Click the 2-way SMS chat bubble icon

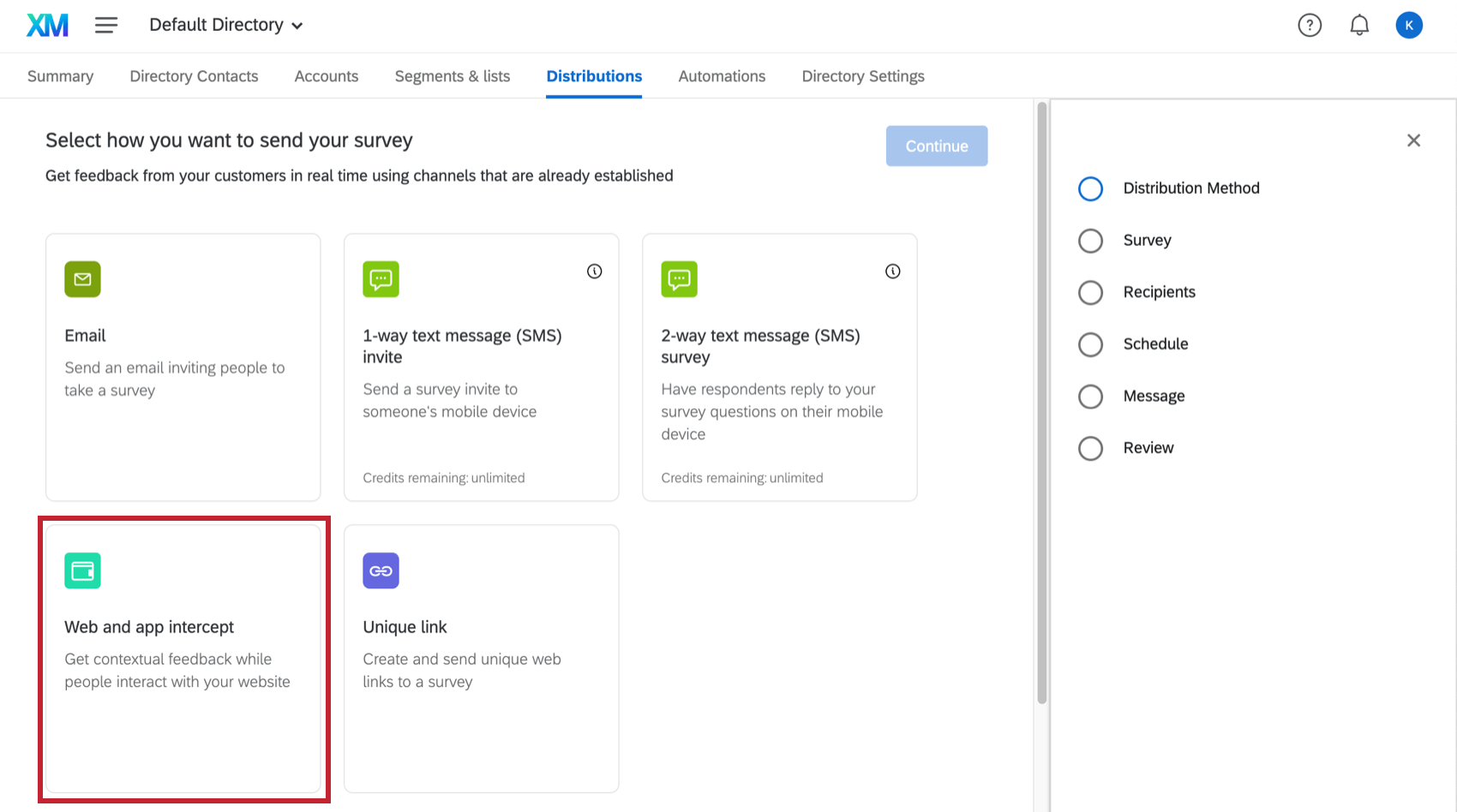[x=679, y=279]
